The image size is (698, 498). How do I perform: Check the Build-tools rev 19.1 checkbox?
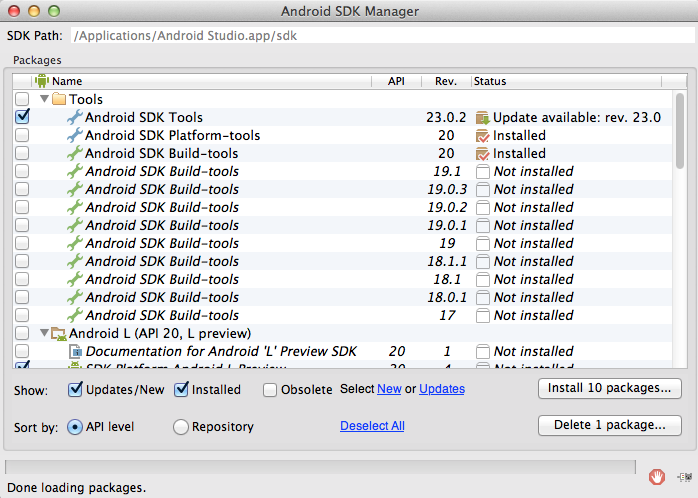pyautogui.click(x=22, y=171)
